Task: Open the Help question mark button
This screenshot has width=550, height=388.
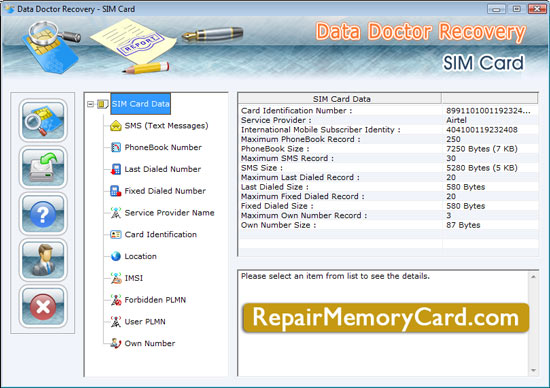Action: pyautogui.click(x=43, y=214)
